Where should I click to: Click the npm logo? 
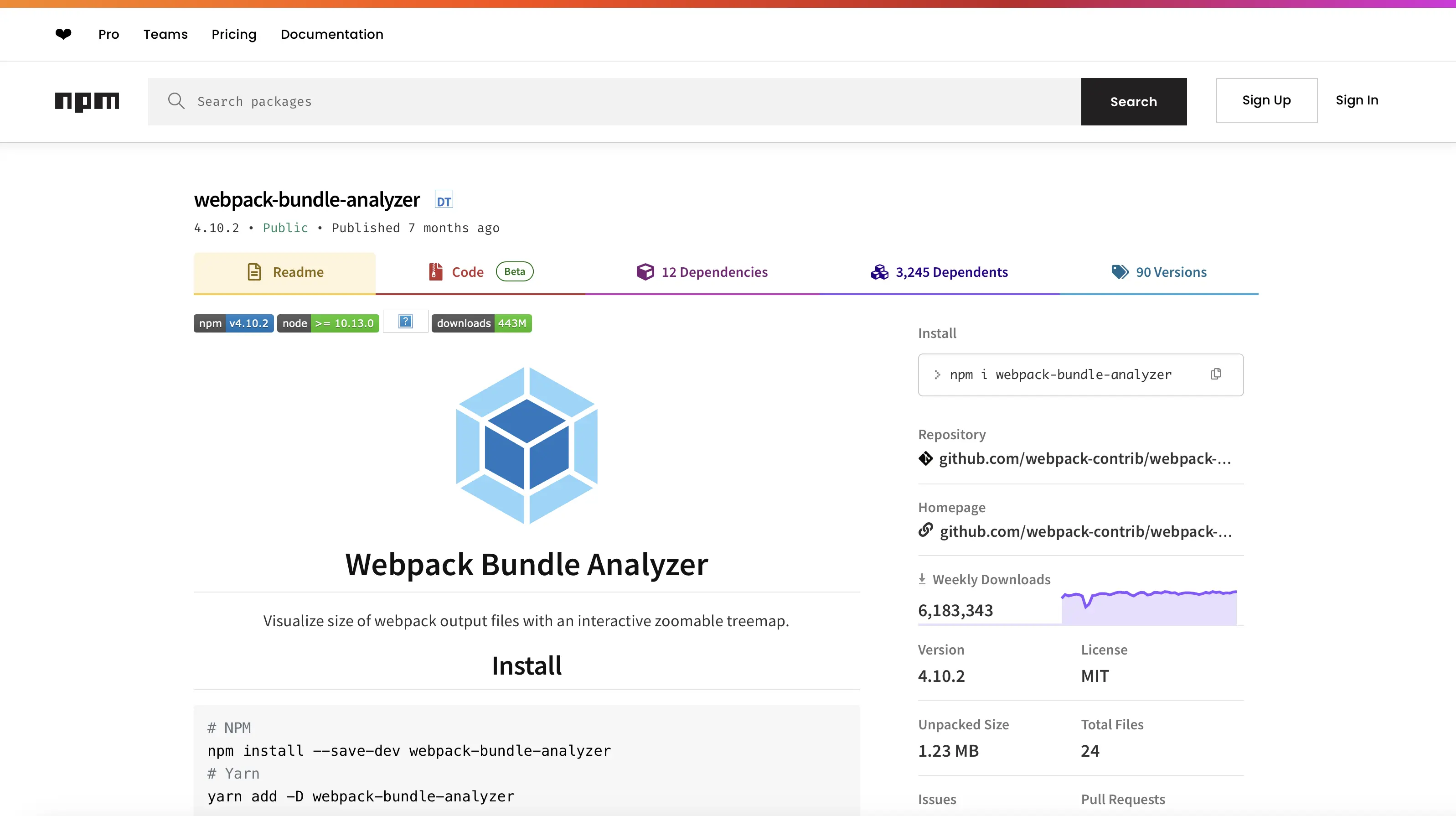coord(87,101)
